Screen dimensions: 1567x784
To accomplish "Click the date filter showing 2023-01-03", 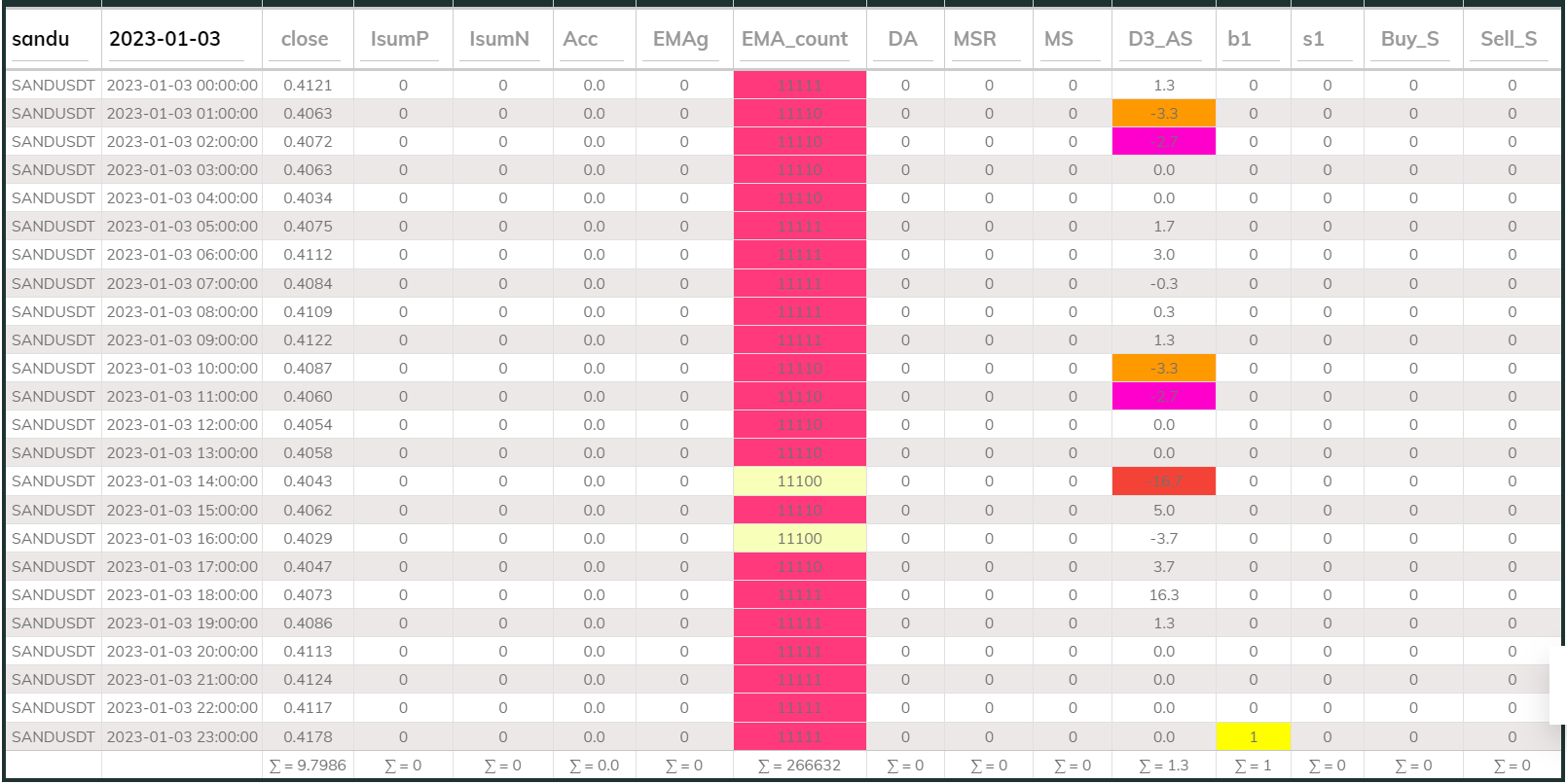I will pos(181,40).
